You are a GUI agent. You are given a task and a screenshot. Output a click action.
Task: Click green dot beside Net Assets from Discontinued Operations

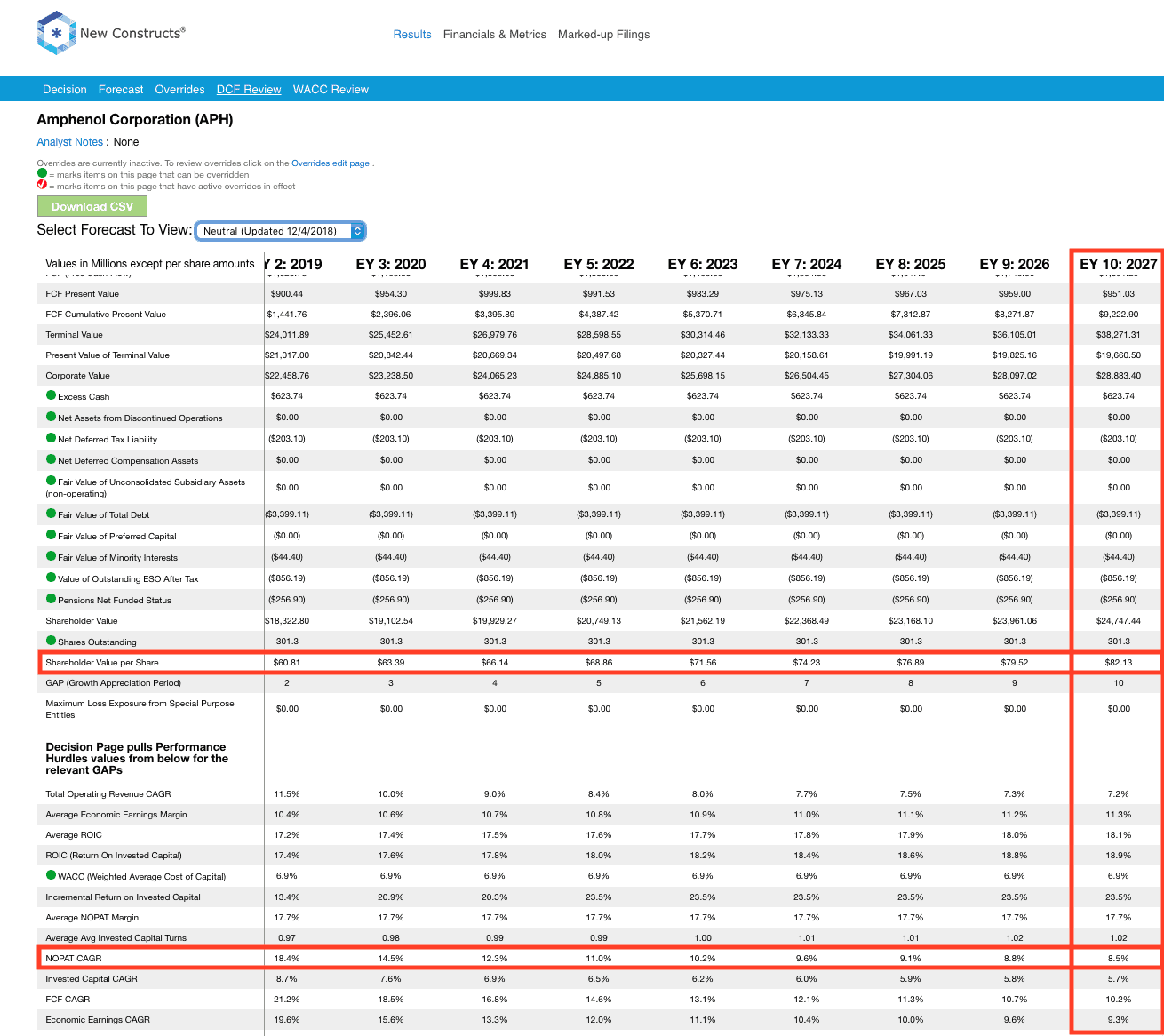click(x=51, y=417)
